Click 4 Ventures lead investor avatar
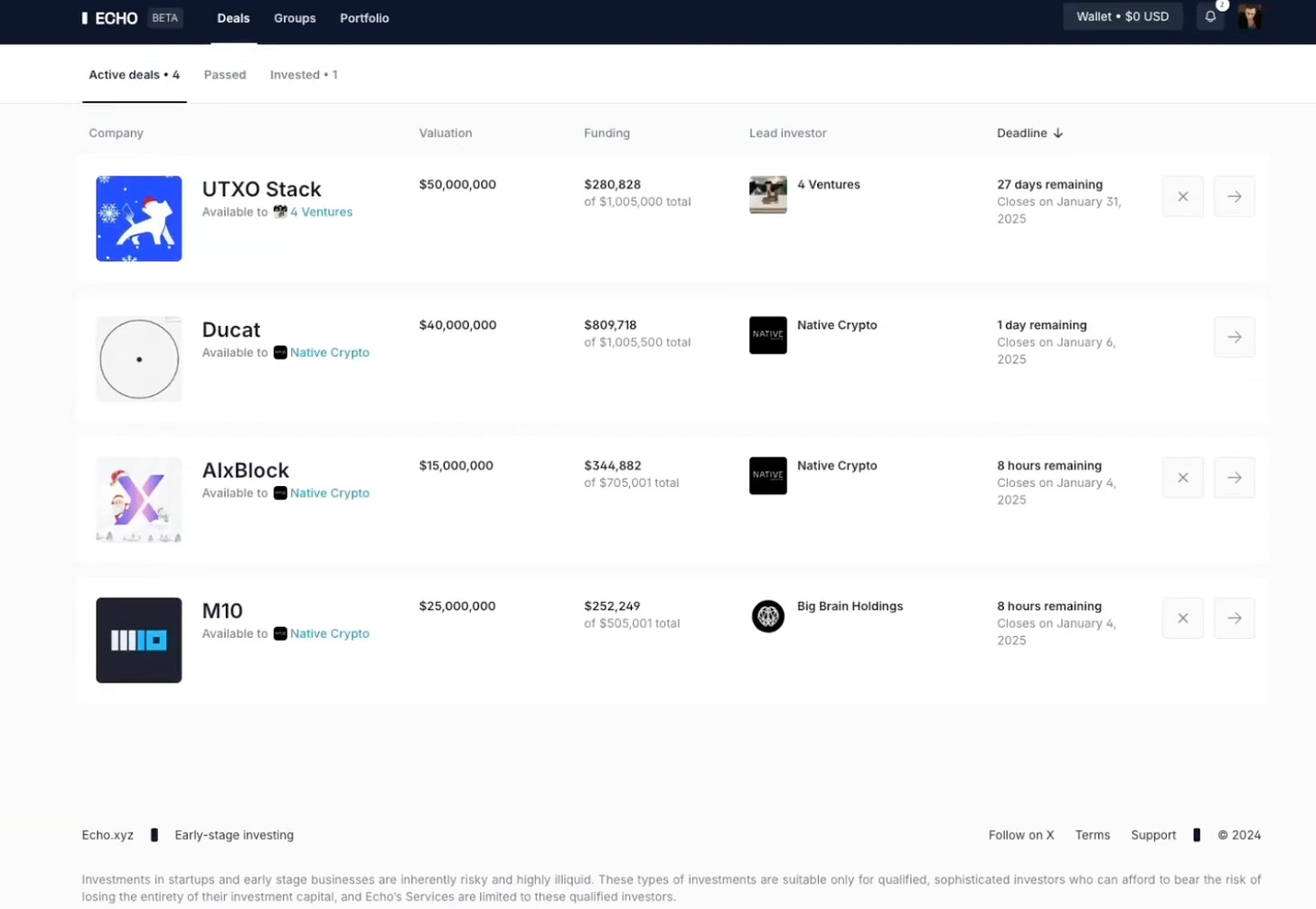1316x909 pixels. (768, 194)
